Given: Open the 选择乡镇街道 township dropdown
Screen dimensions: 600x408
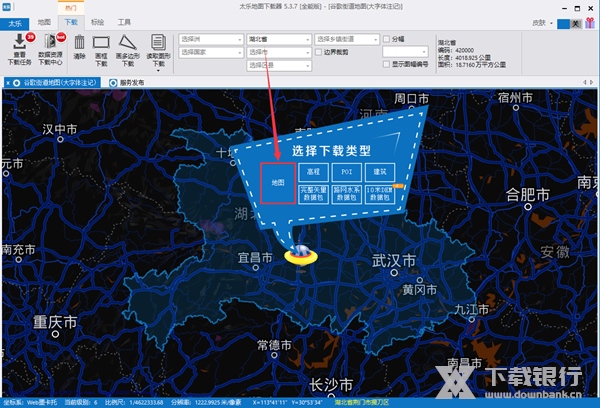Looking at the screenshot, I should 347,39.
